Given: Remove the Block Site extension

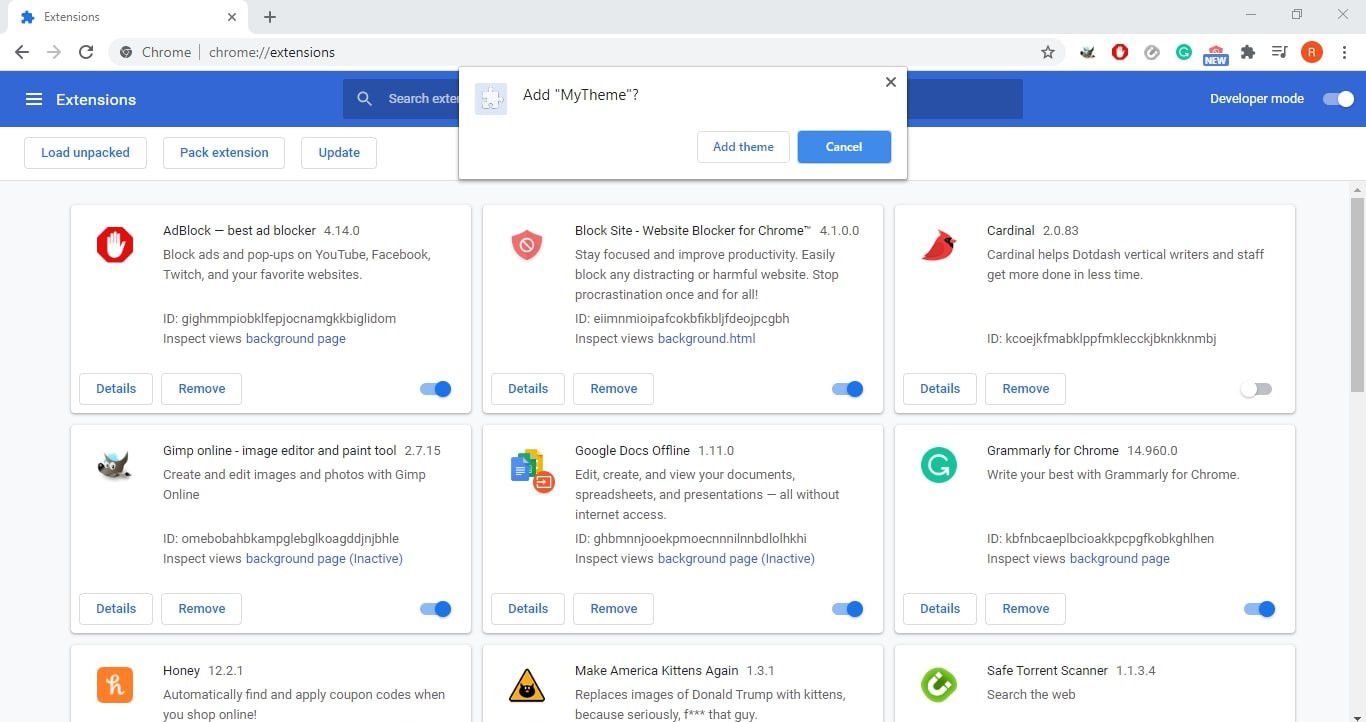Looking at the screenshot, I should (x=614, y=389).
